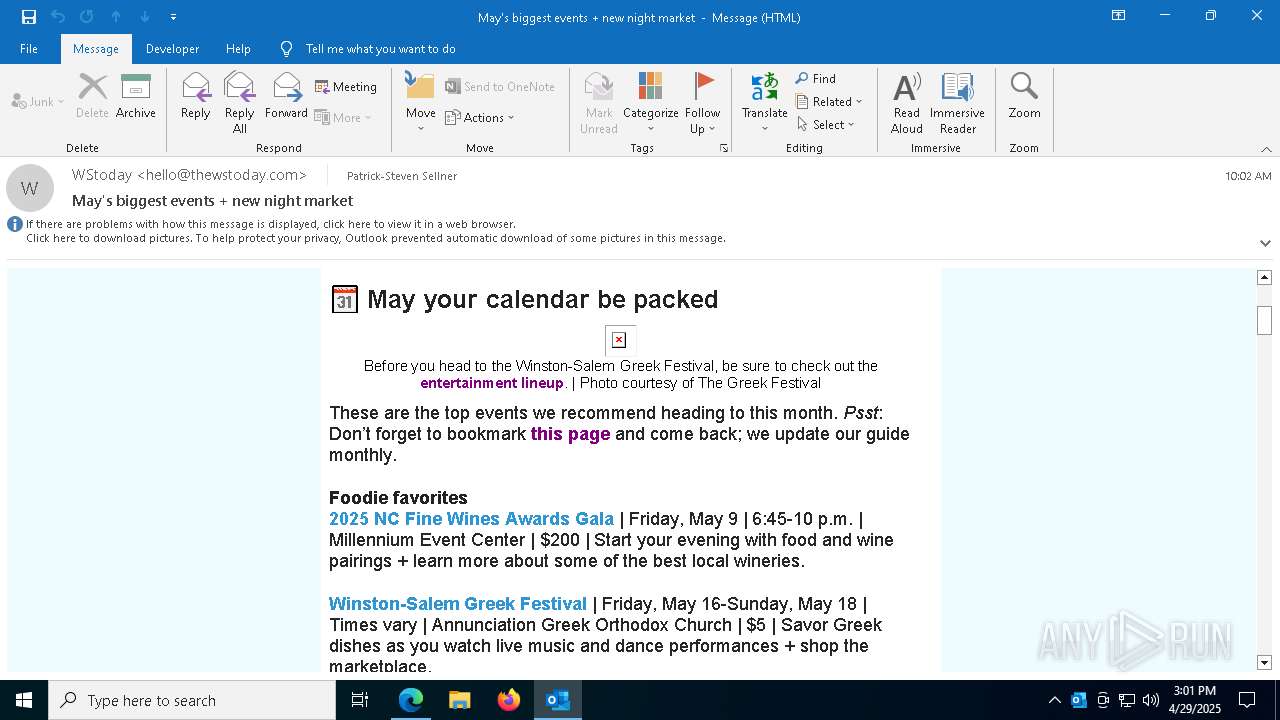Switch to the Message tab
The image size is (1280, 720).
96,48
